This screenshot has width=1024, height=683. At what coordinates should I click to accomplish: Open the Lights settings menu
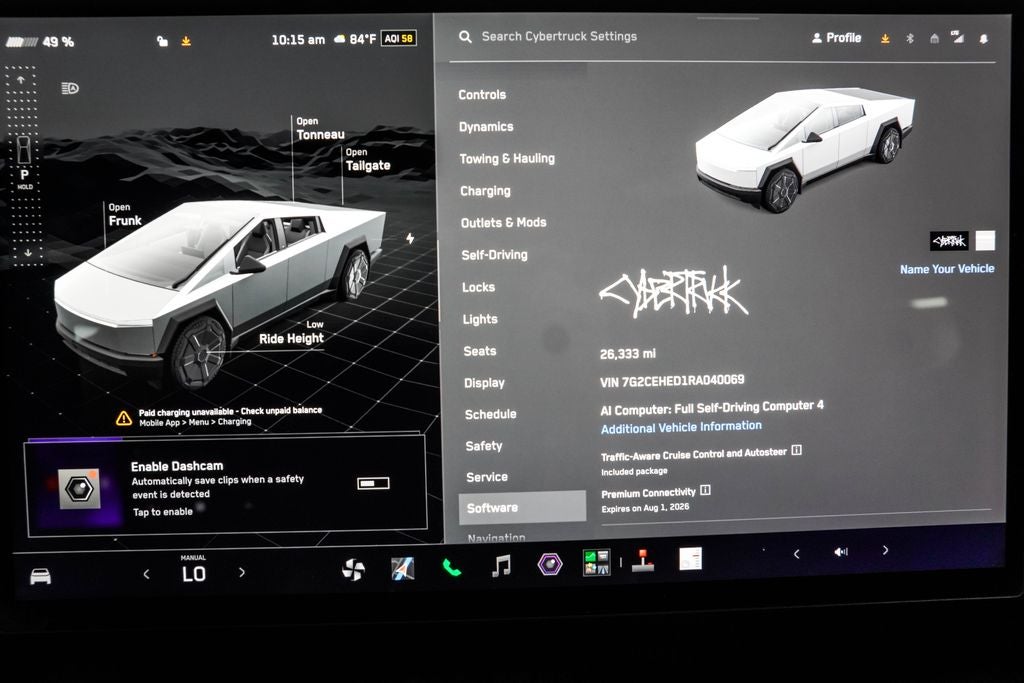pyautogui.click(x=480, y=319)
